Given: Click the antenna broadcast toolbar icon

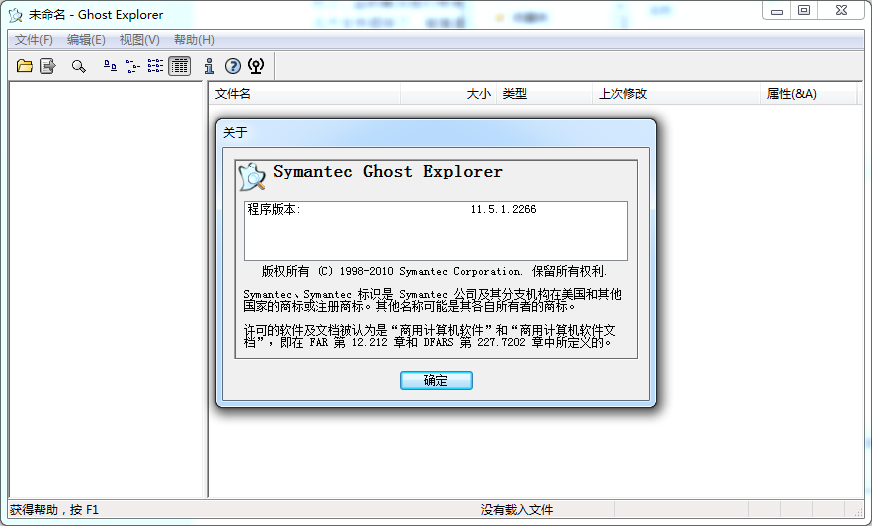Looking at the screenshot, I should 256,66.
